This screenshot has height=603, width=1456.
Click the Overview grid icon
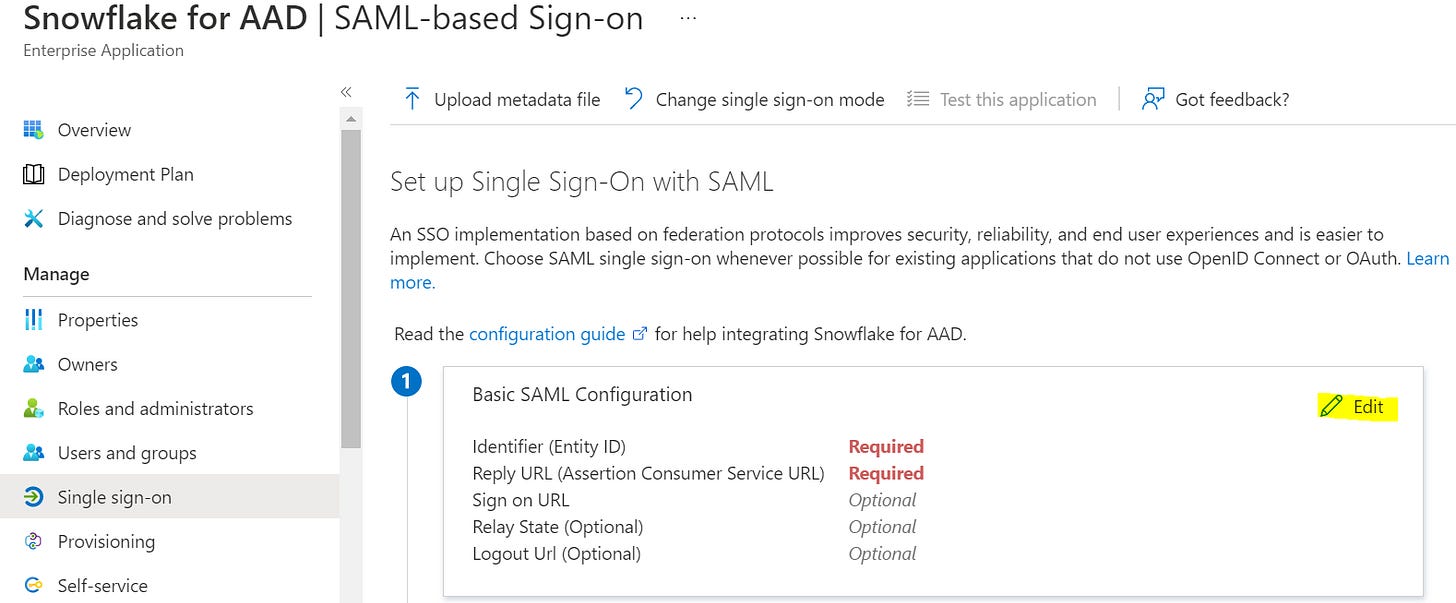(34, 130)
